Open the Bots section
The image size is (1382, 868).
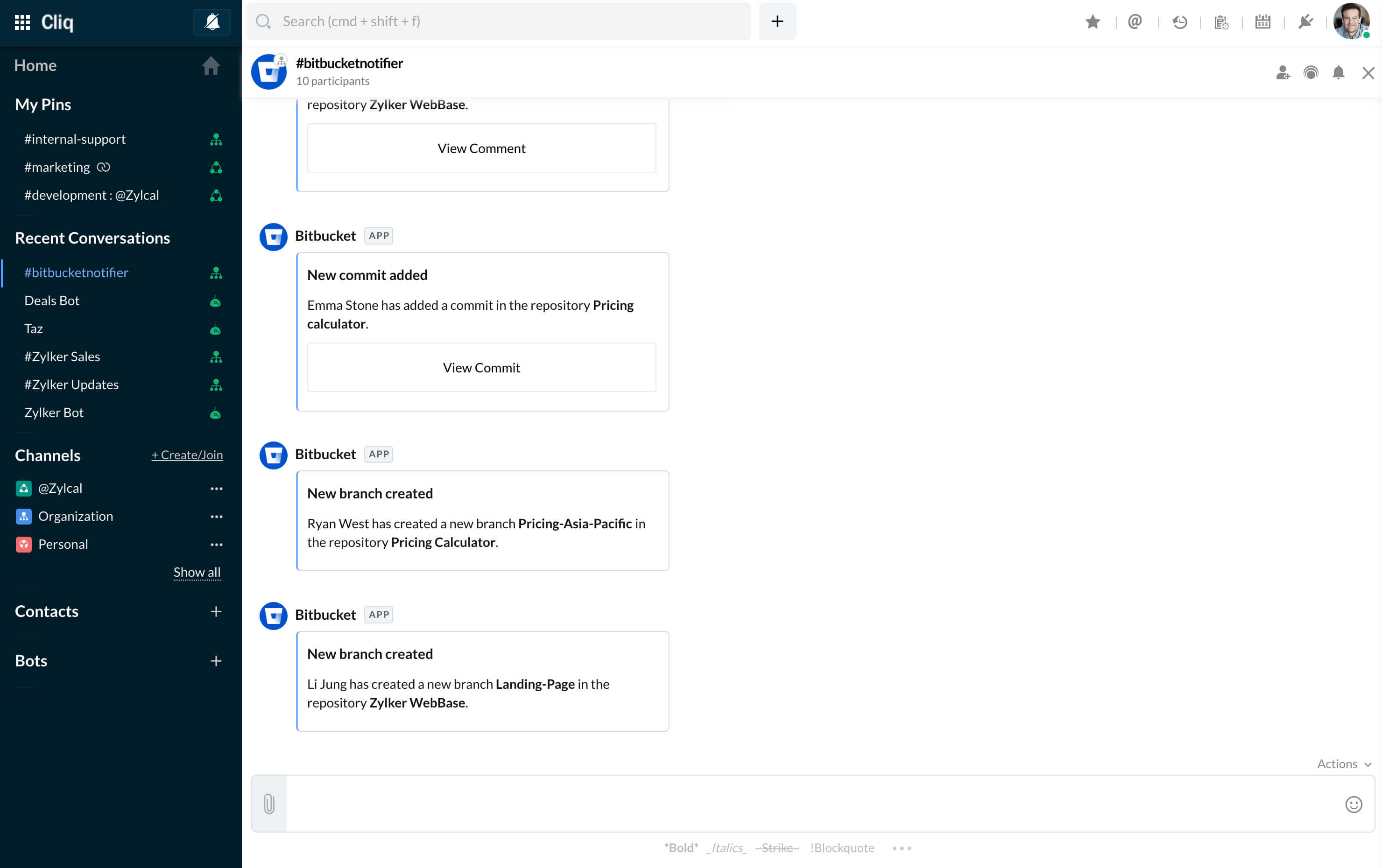(31, 661)
